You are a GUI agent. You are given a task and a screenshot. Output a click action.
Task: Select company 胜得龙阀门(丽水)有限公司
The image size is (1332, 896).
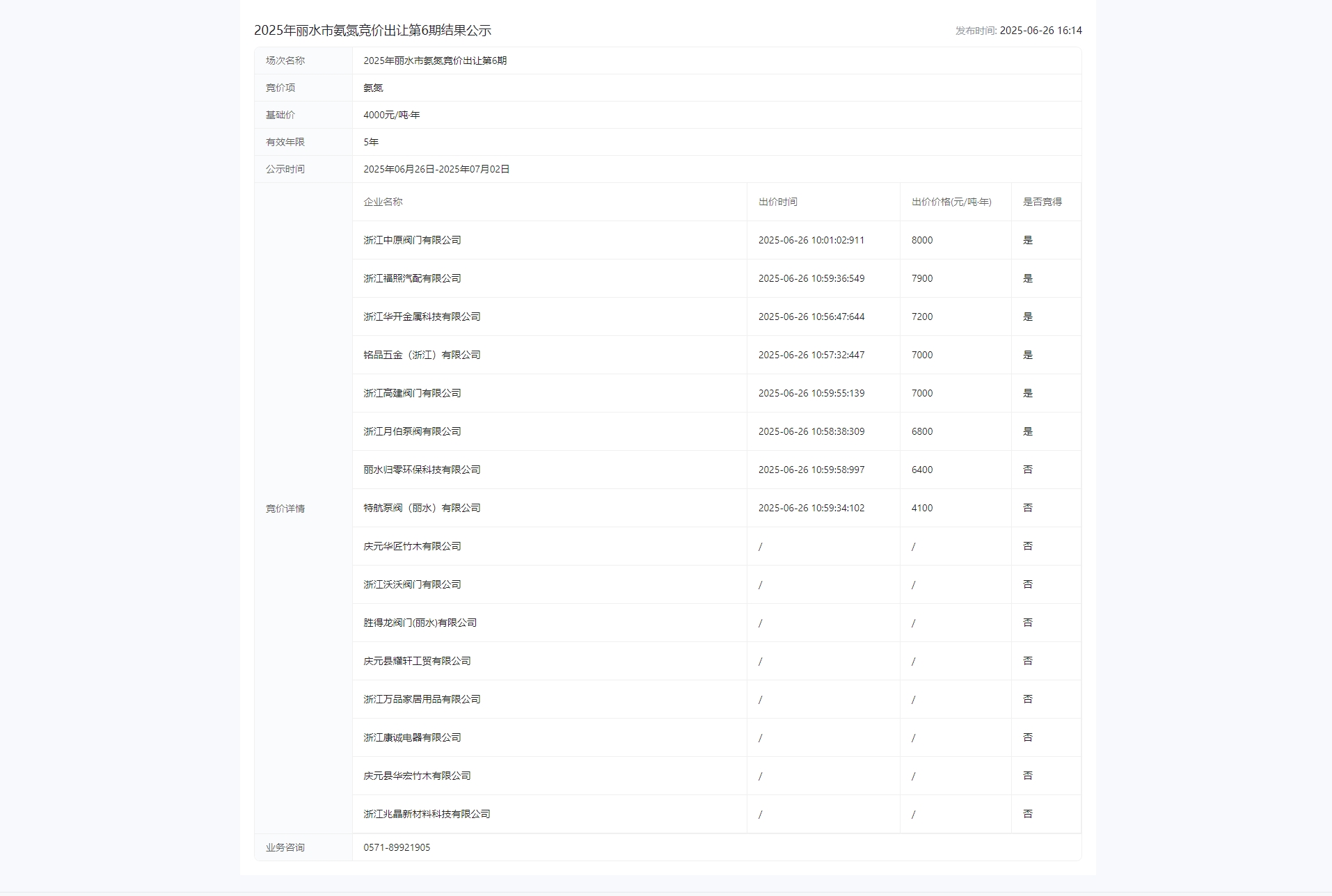(420, 623)
